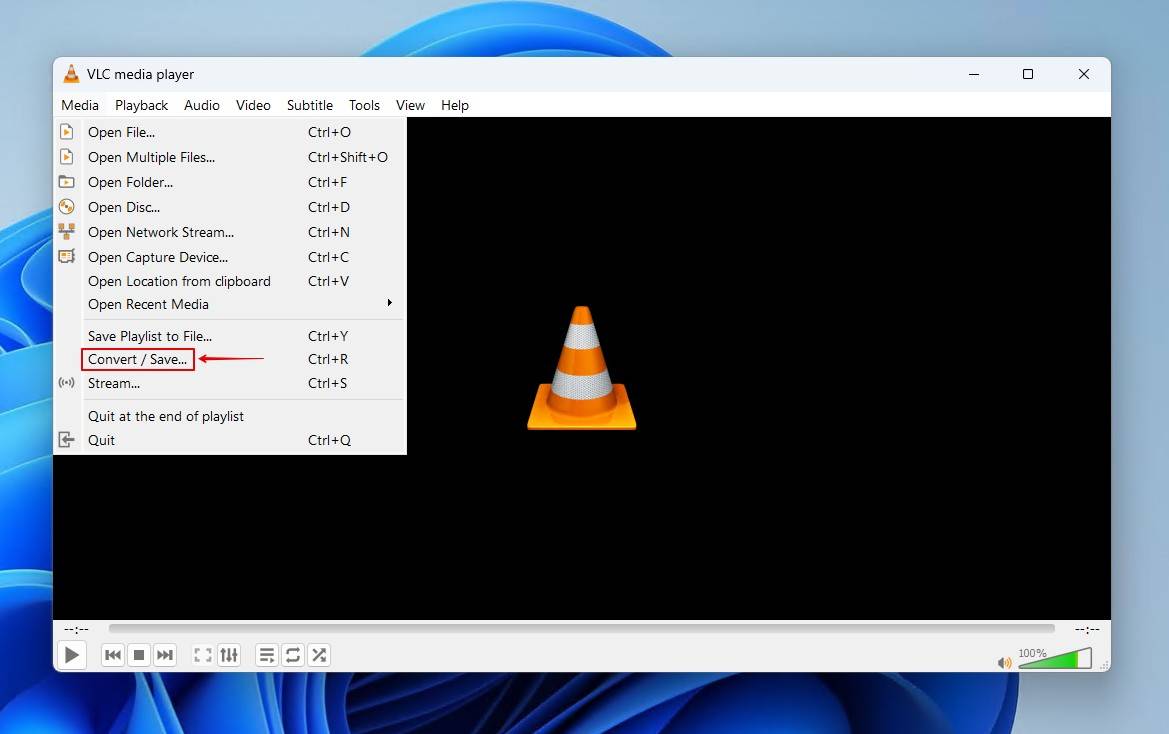Click the Stop playback icon
This screenshot has height=734, width=1169.
138,655
